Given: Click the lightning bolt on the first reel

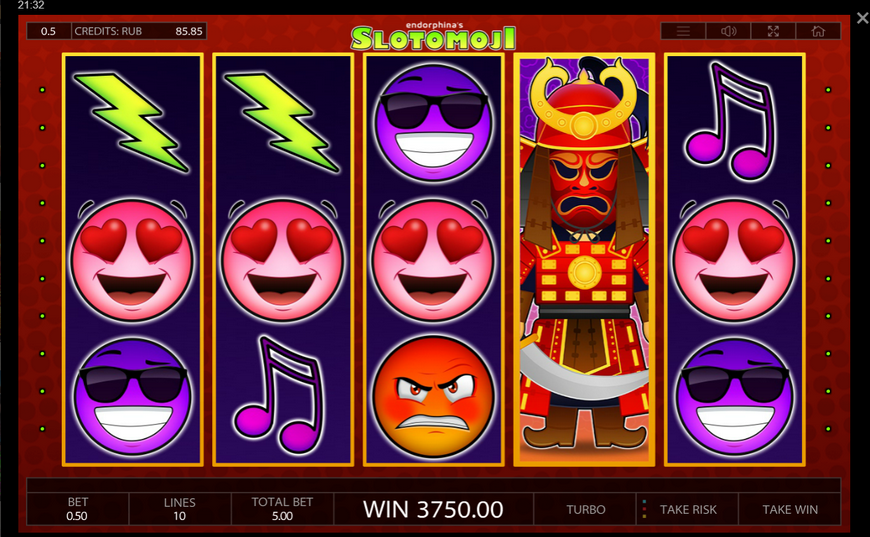Looking at the screenshot, I should tap(132, 121).
